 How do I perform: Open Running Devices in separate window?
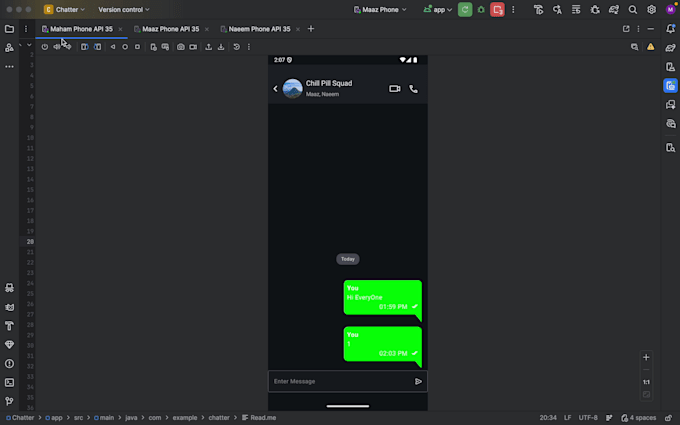point(626,29)
